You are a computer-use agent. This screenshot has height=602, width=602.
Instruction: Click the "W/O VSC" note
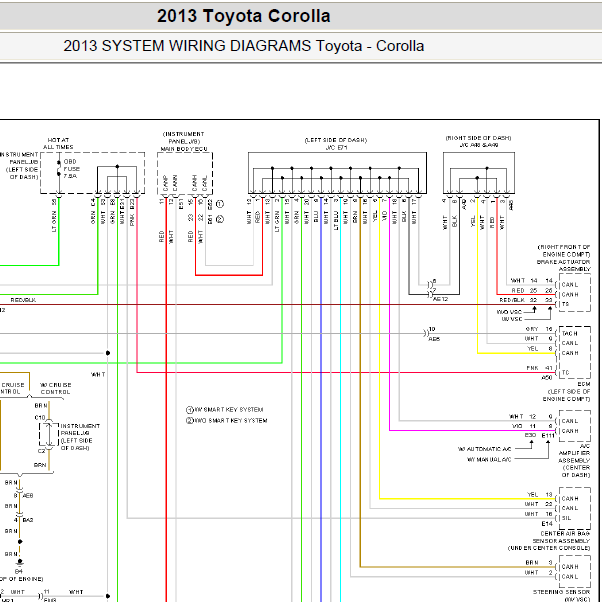509,312
